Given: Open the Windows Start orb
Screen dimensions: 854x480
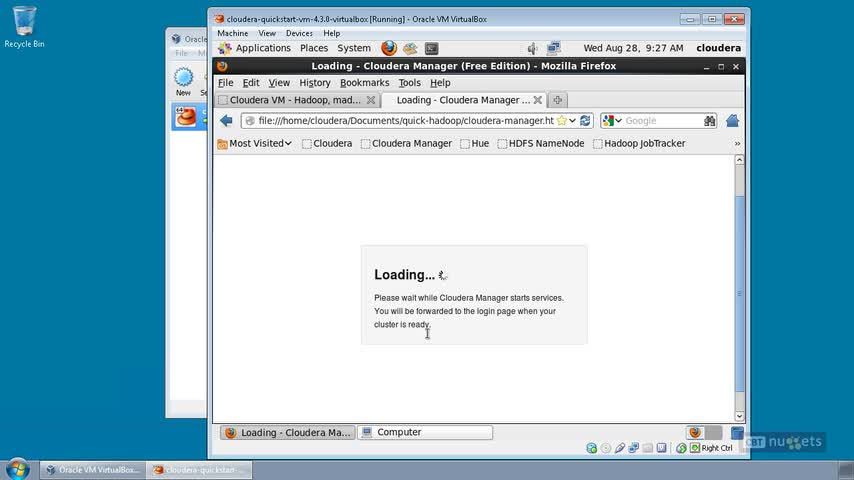Looking at the screenshot, I should [17, 469].
